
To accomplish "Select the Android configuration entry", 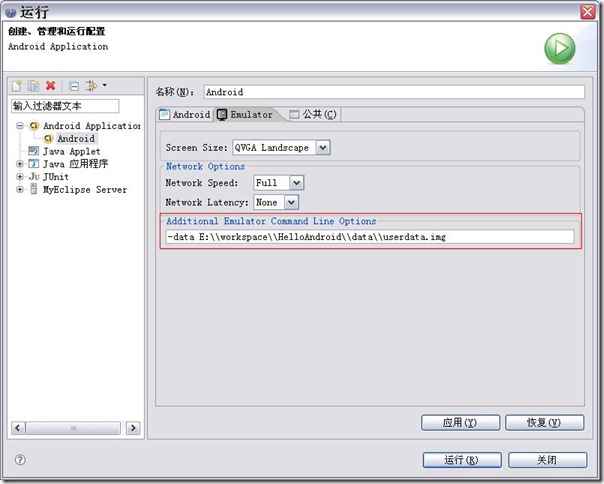I will (76, 138).
